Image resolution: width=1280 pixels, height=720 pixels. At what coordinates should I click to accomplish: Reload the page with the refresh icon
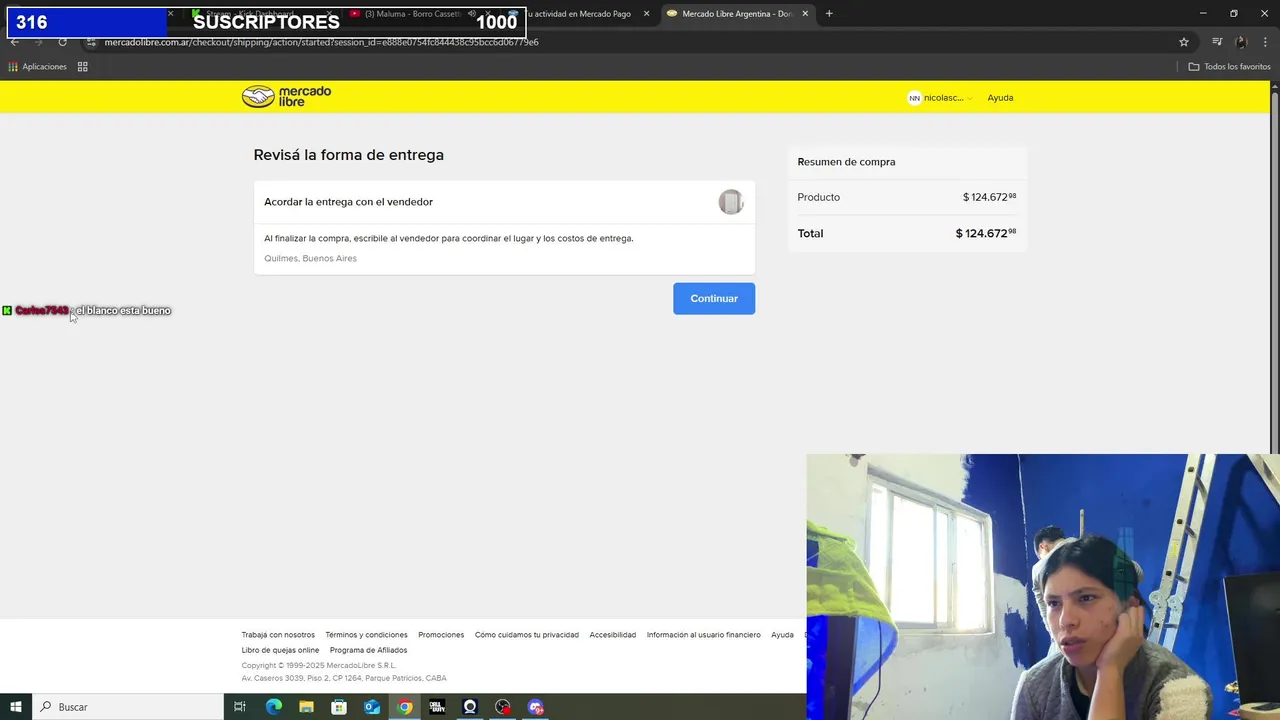pyautogui.click(x=62, y=42)
